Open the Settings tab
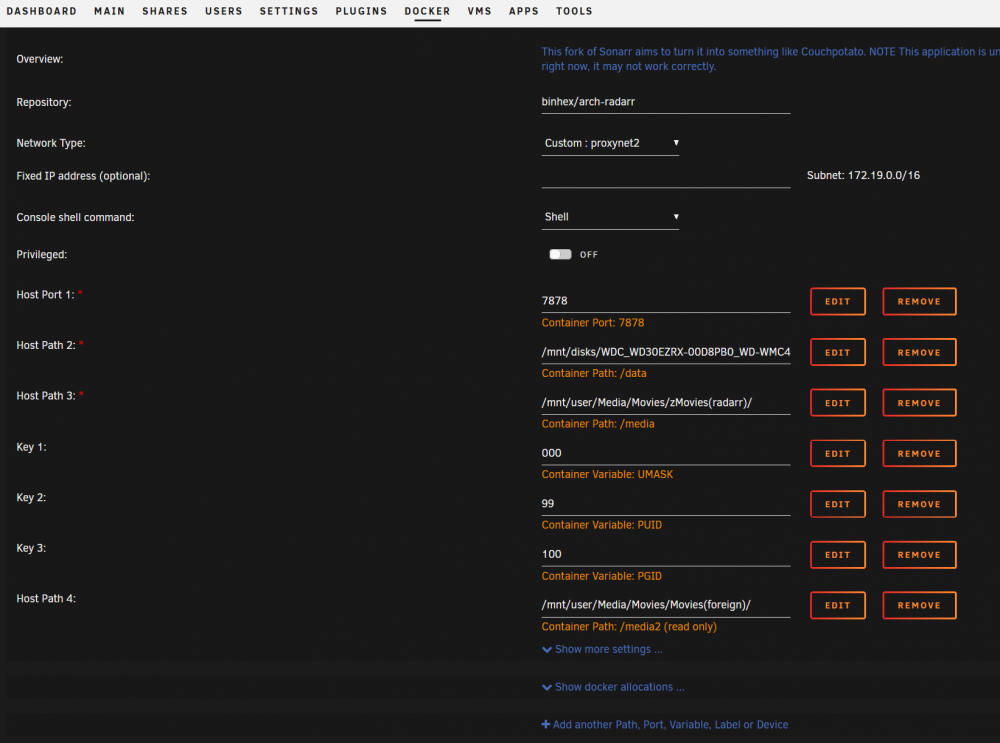This screenshot has width=1000, height=743. (288, 11)
